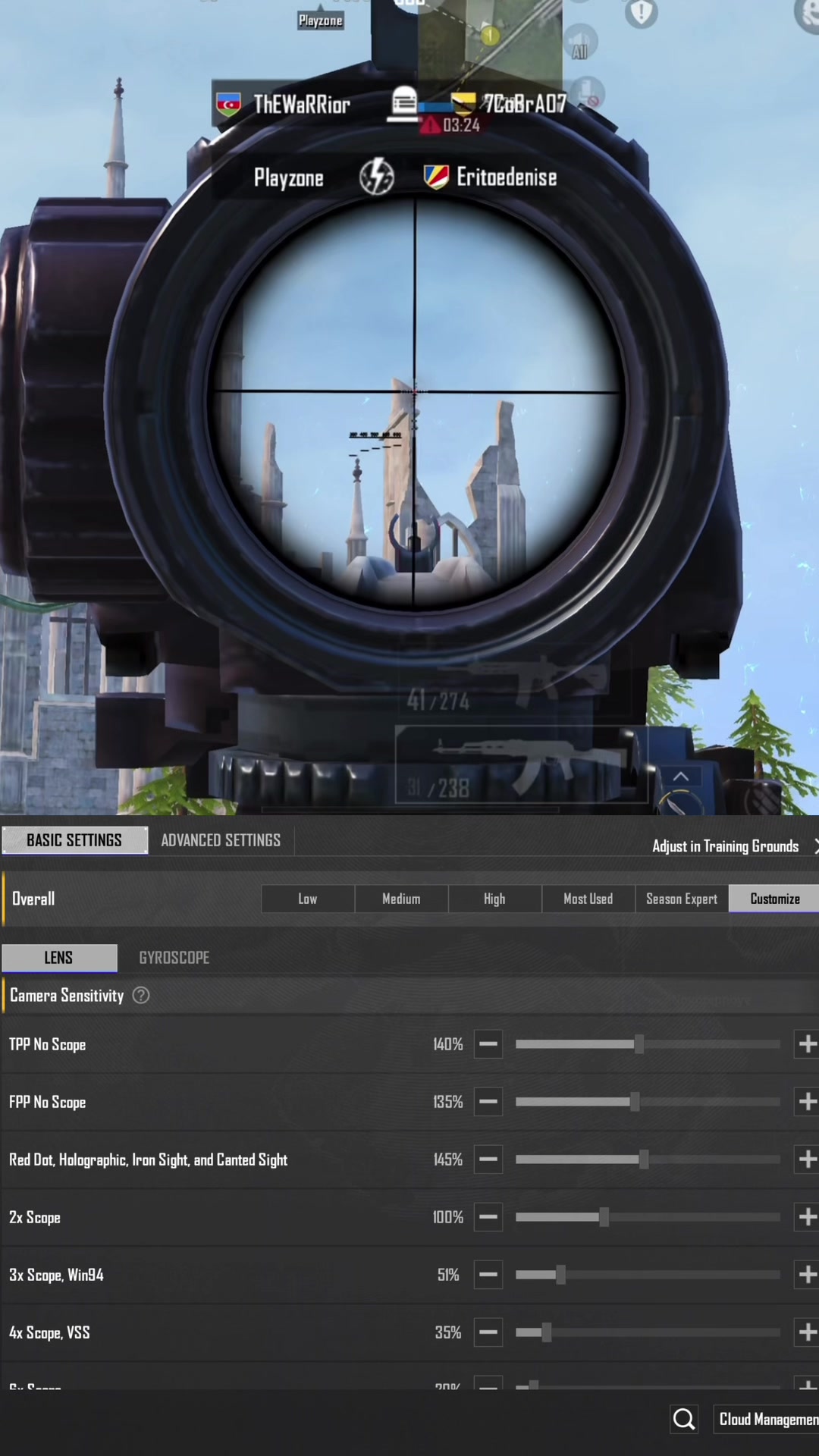Screen dimensions: 819x1456
Task: Select the Season Expert preset
Action: (x=682, y=899)
